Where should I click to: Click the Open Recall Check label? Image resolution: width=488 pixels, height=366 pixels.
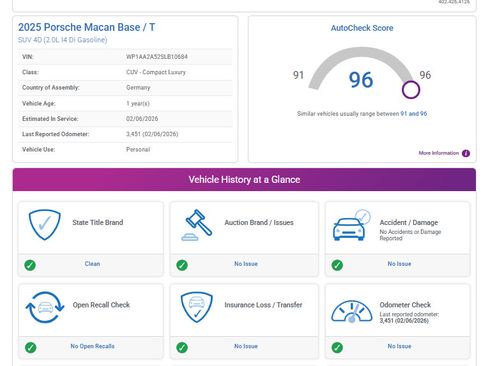(x=101, y=305)
